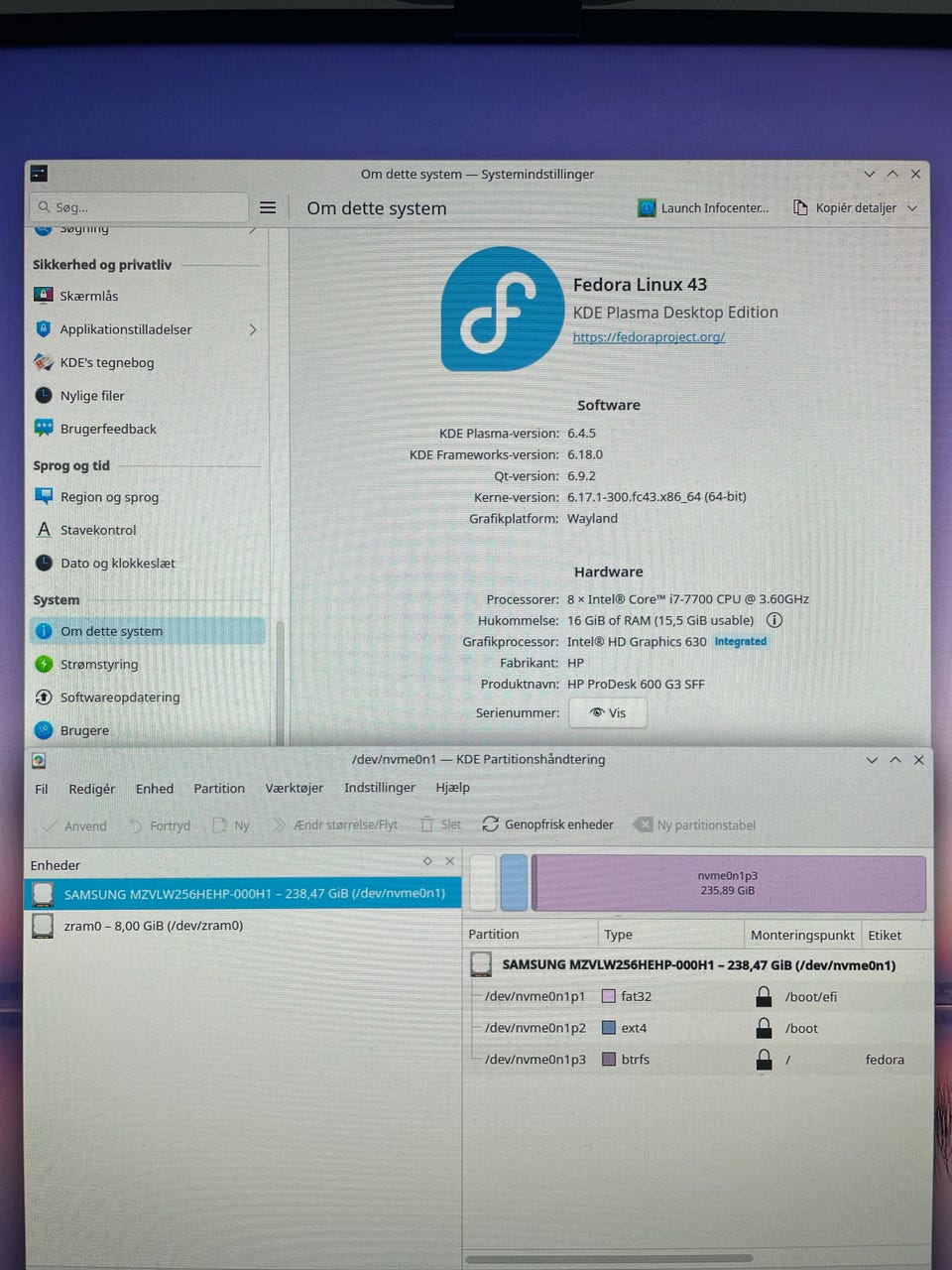This screenshot has width=952, height=1270.
Task: Click Systemindstillinger window title icon
Action: coord(39,174)
